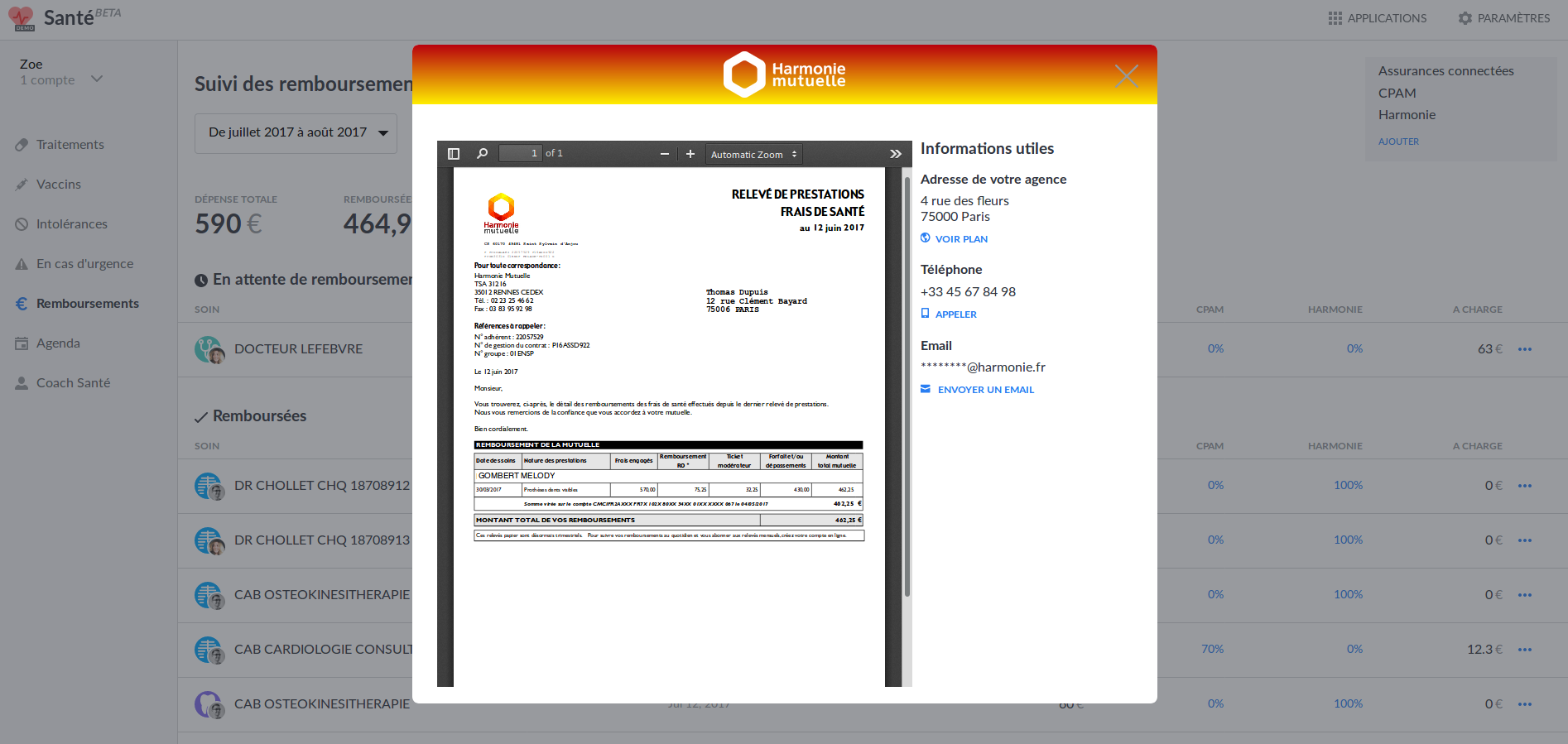1568x744 pixels.
Task: Open the VOIR PLAN map link
Action: tap(961, 239)
